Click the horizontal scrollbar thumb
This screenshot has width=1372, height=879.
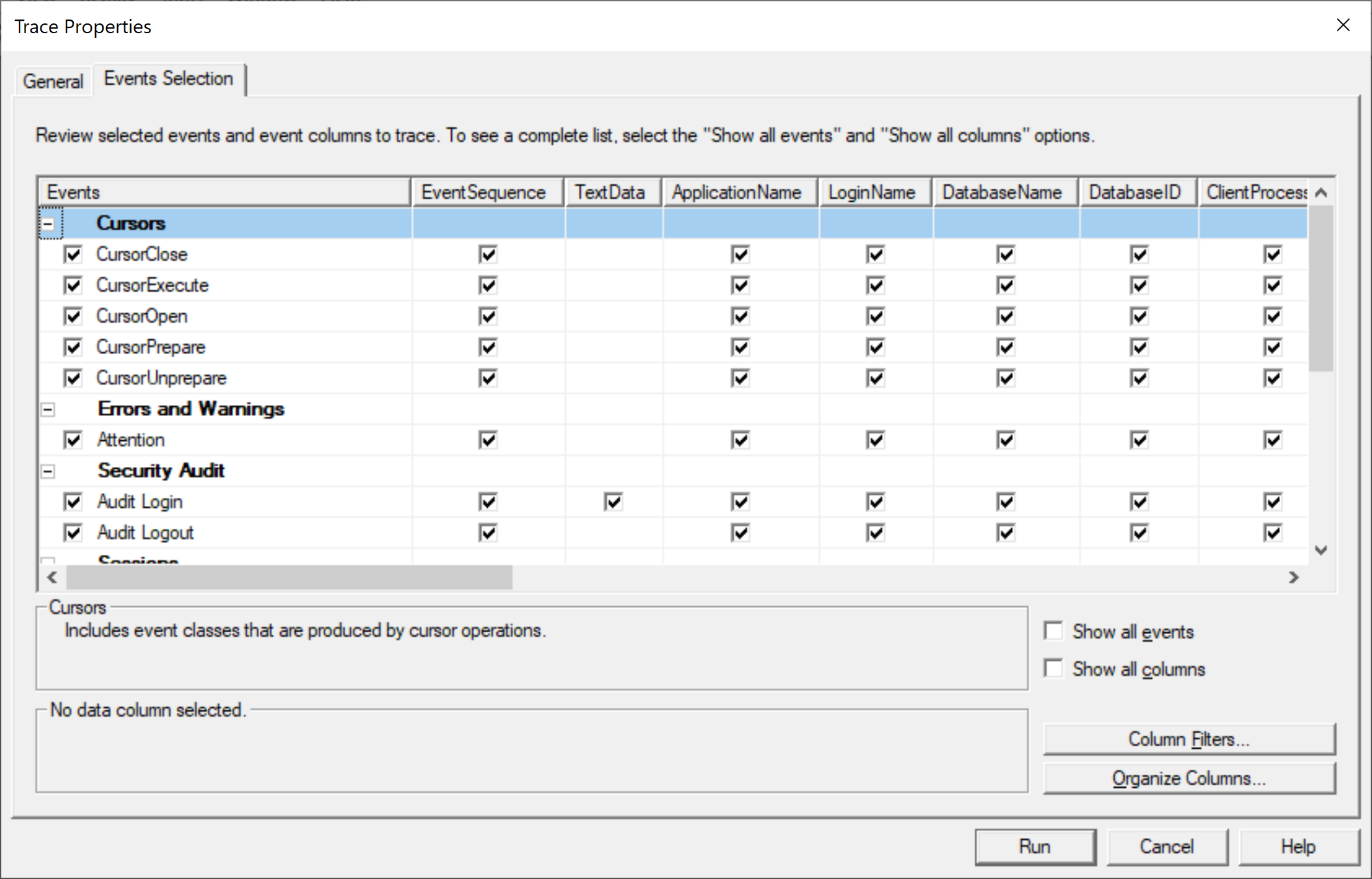(289, 577)
